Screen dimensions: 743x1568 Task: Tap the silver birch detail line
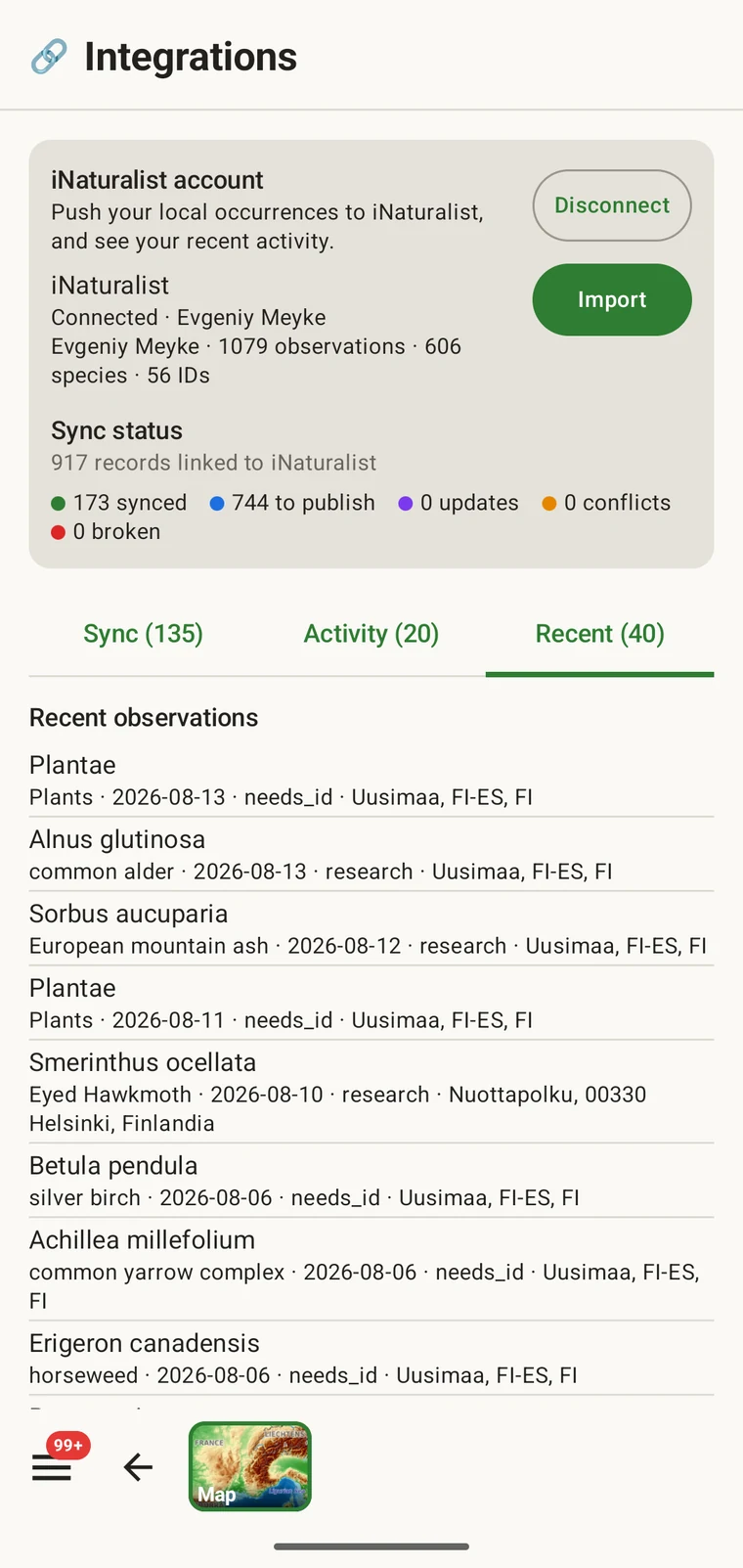pyautogui.click(x=304, y=1198)
